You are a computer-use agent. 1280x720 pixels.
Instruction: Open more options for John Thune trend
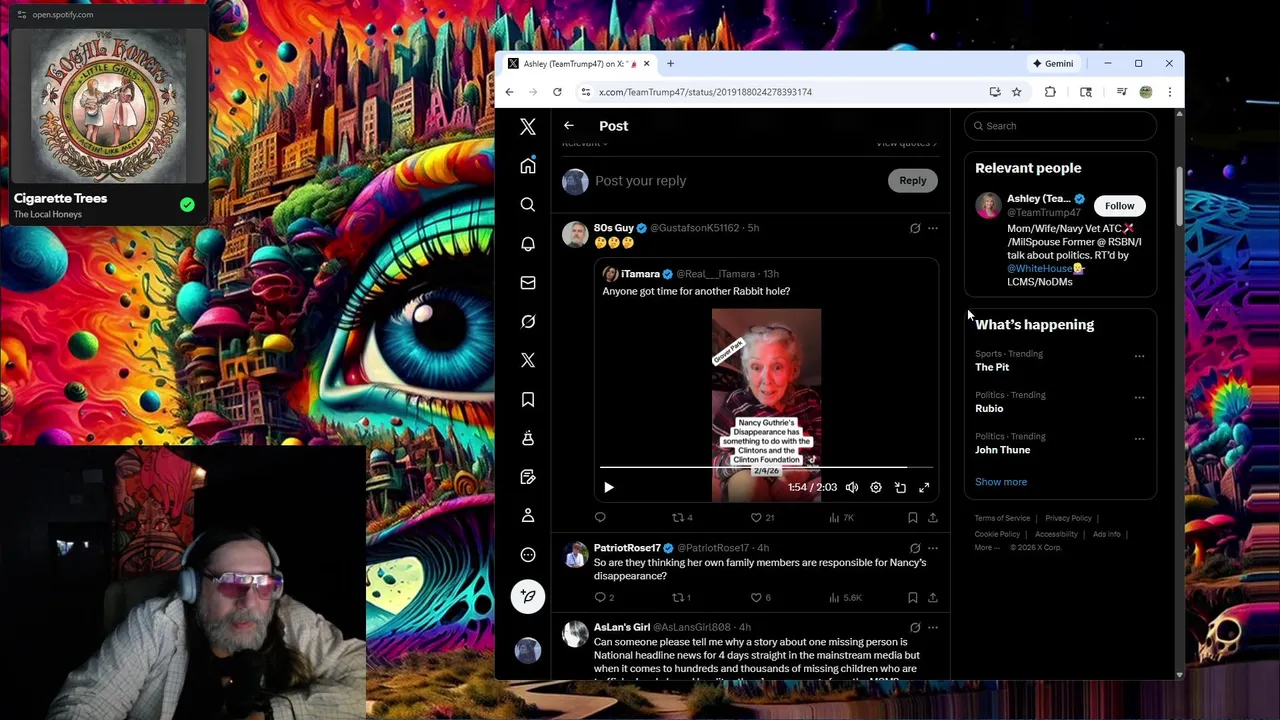pyautogui.click(x=1139, y=438)
